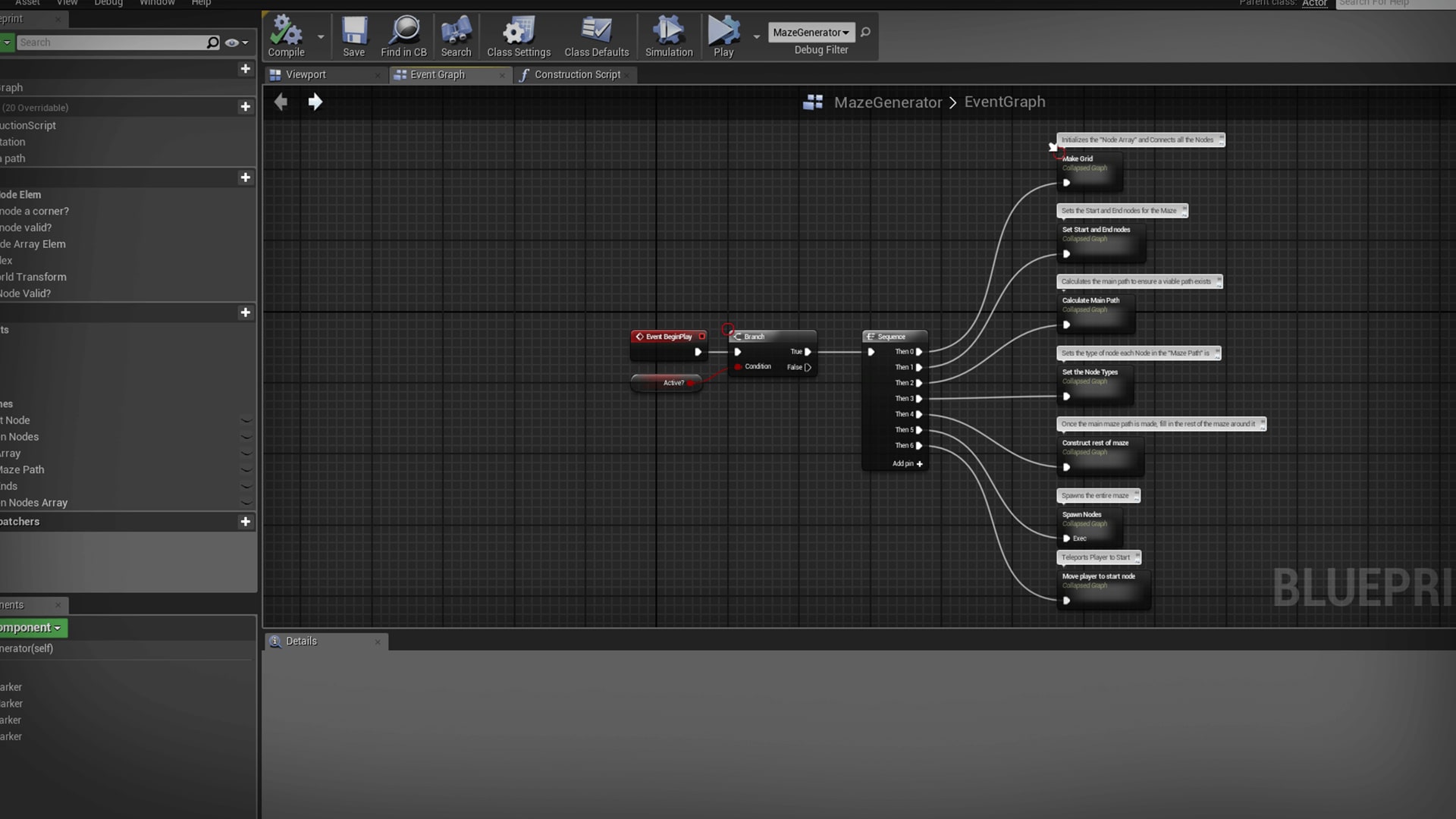
Task: Open the Compile options dropdown arrow
Action: tap(320, 36)
